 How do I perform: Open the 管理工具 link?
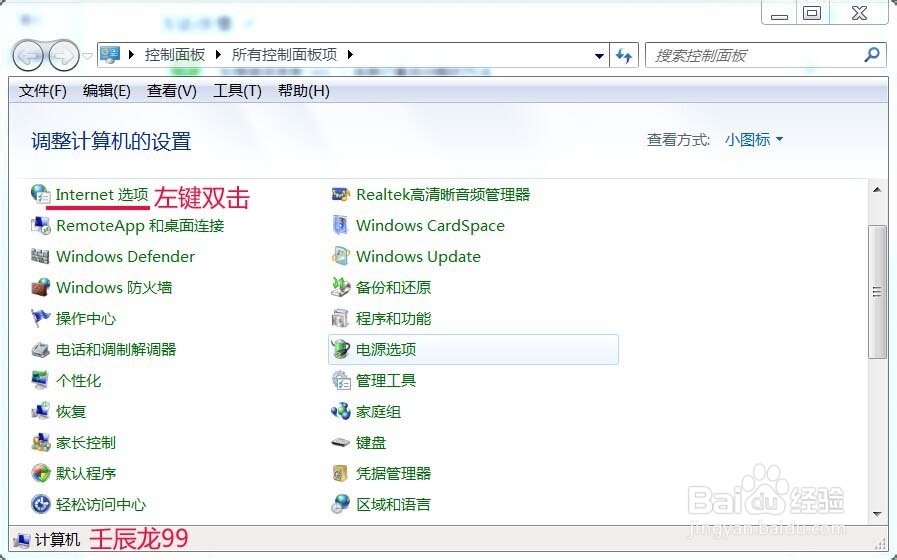coord(386,380)
